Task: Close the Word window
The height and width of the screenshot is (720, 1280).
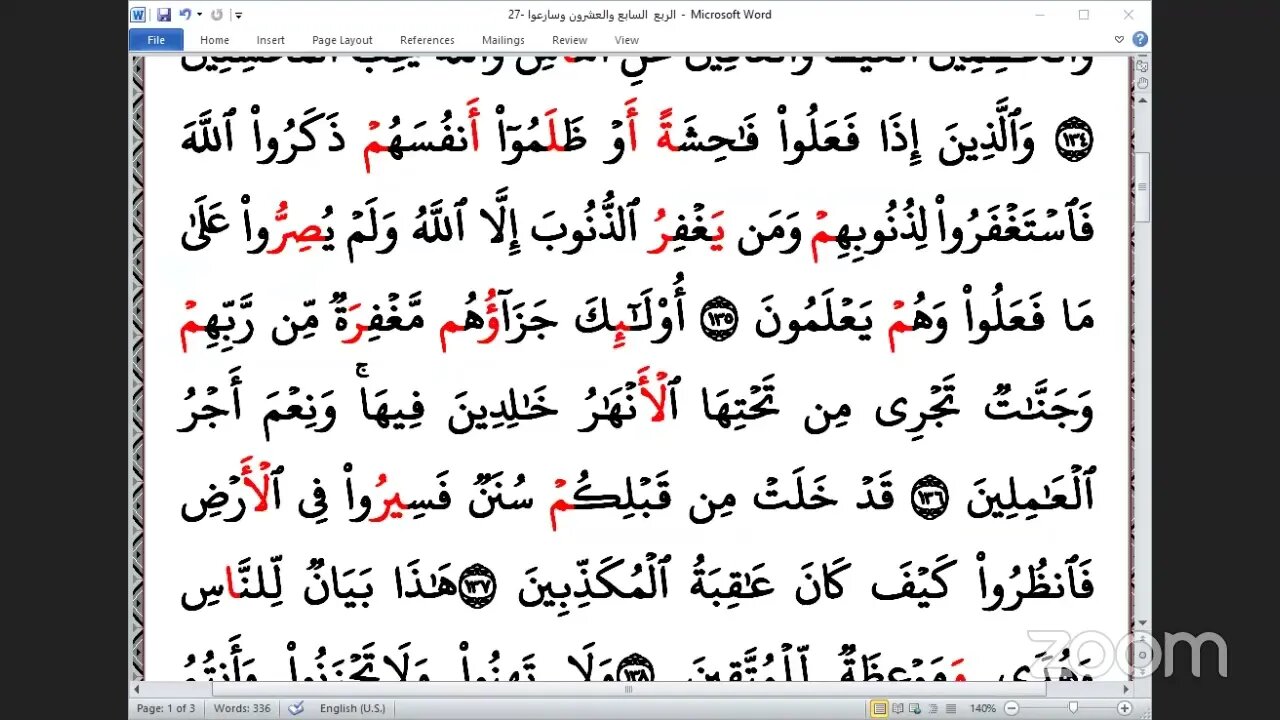Action: (1128, 15)
